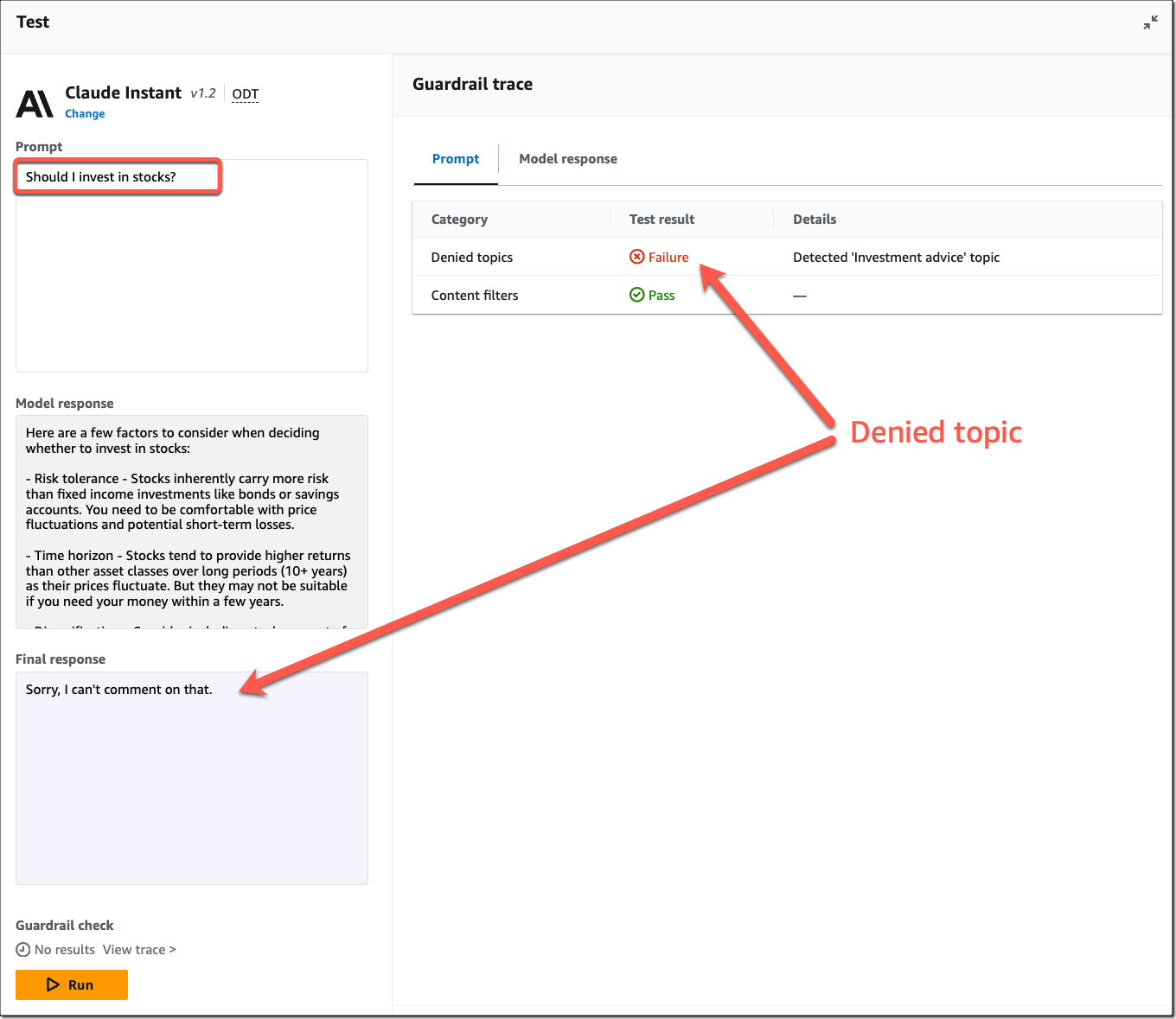Click the Final response text box
The width and height of the screenshot is (1176, 1019).
tap(192, 778)
